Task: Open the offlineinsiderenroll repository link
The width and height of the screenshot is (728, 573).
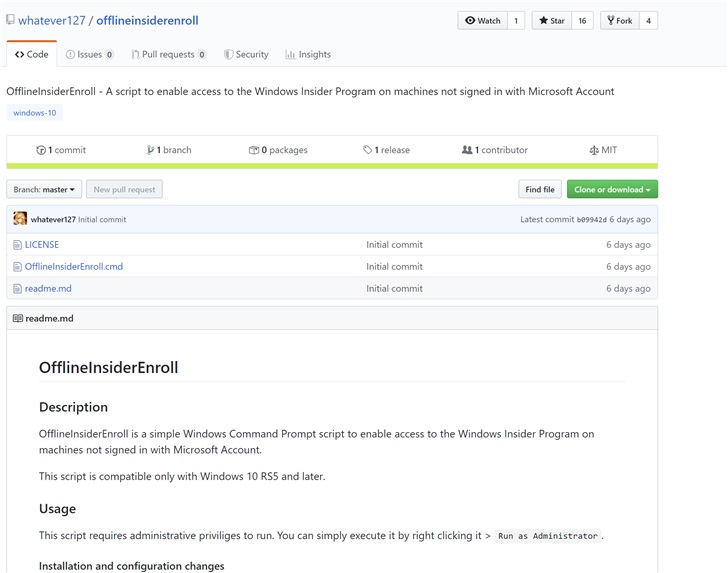Action: [147, 20]
